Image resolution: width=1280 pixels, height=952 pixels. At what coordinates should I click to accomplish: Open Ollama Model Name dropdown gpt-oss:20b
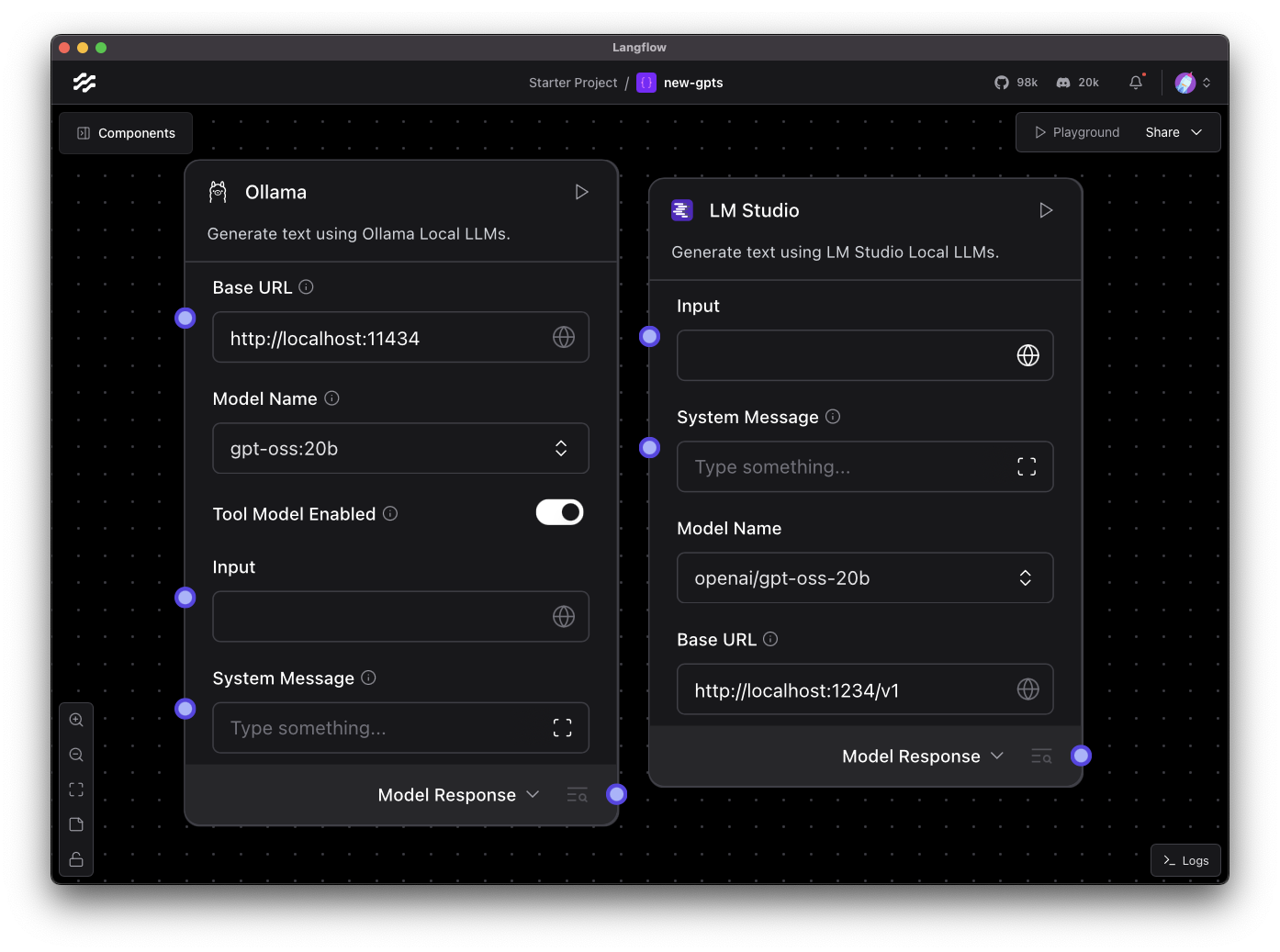[x=400, y=448]
